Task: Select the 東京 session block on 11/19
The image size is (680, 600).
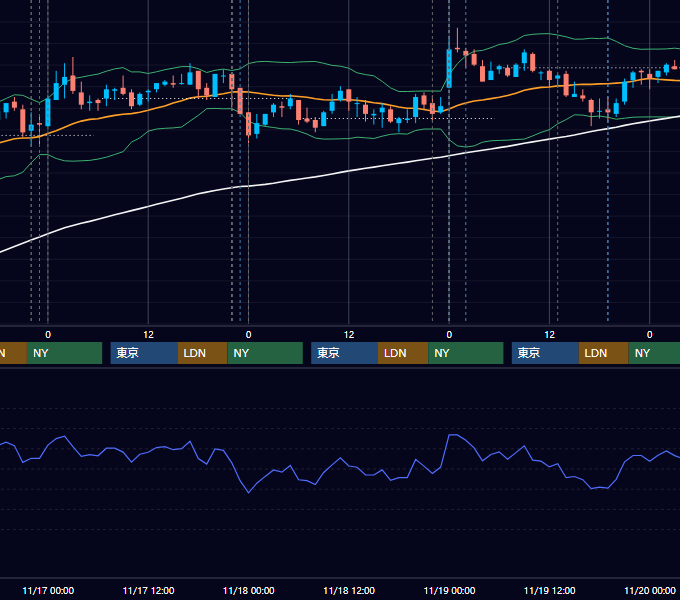Action: (545, 353)
